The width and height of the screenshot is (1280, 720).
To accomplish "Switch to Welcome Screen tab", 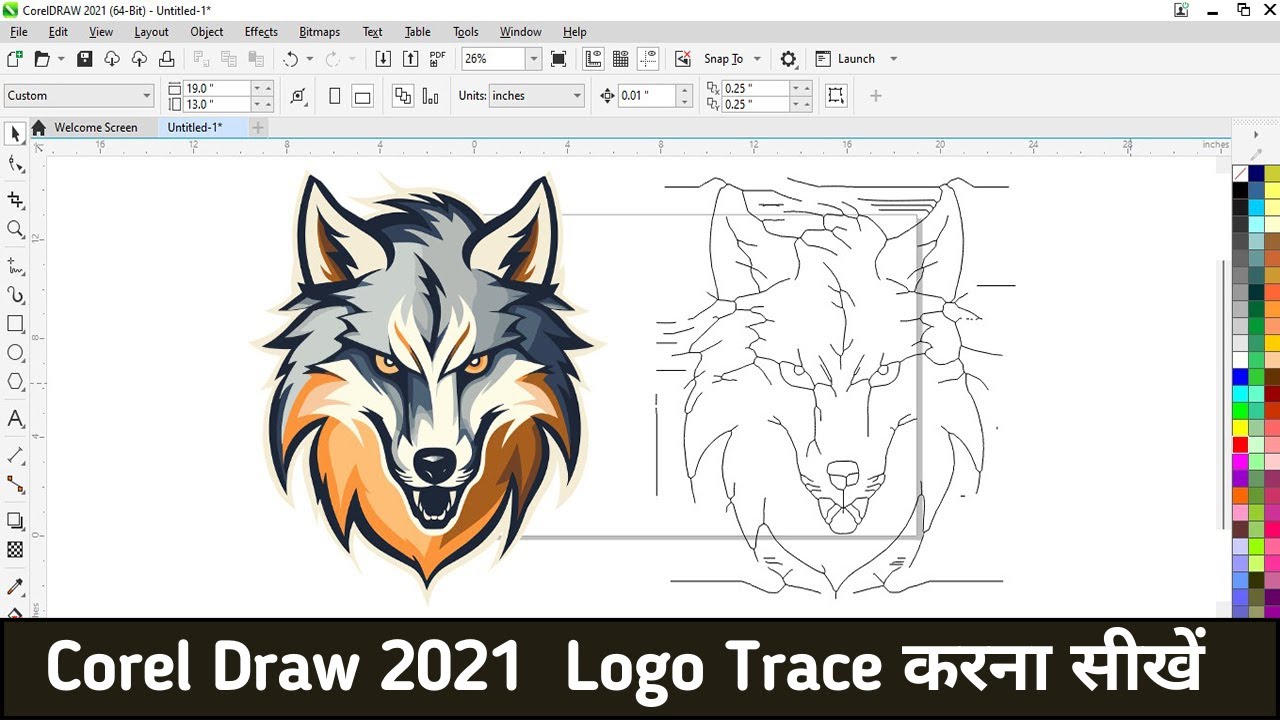I will pyautogui.click(x=96, y=127).
